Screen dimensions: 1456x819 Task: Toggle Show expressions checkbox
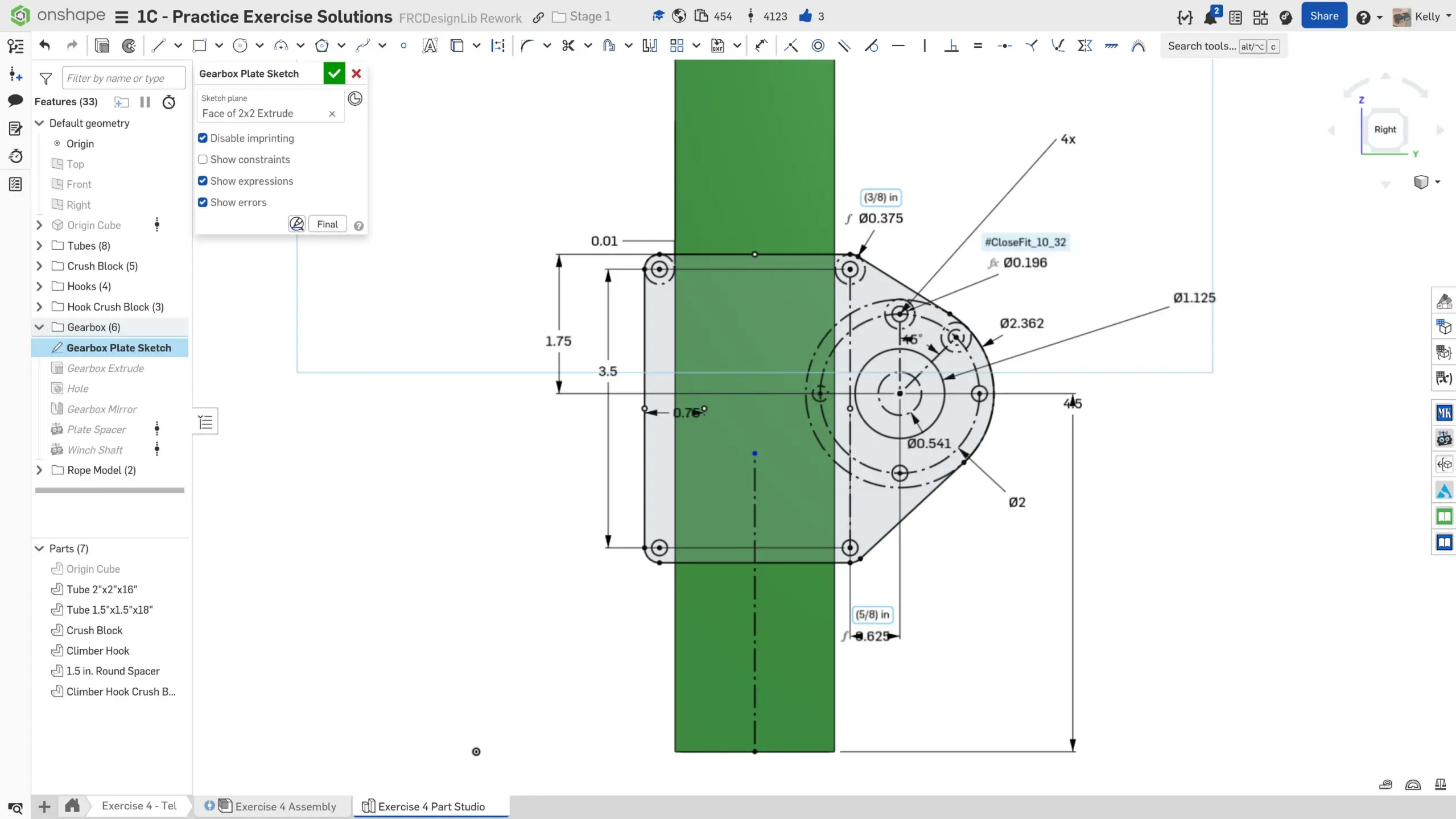(x=203, y=181)
